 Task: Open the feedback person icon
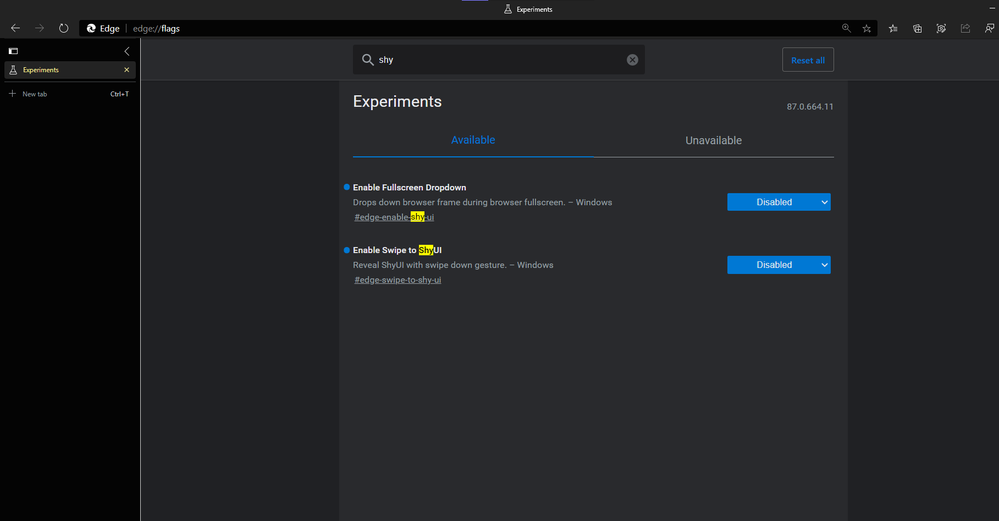click(x=989, y=28)
